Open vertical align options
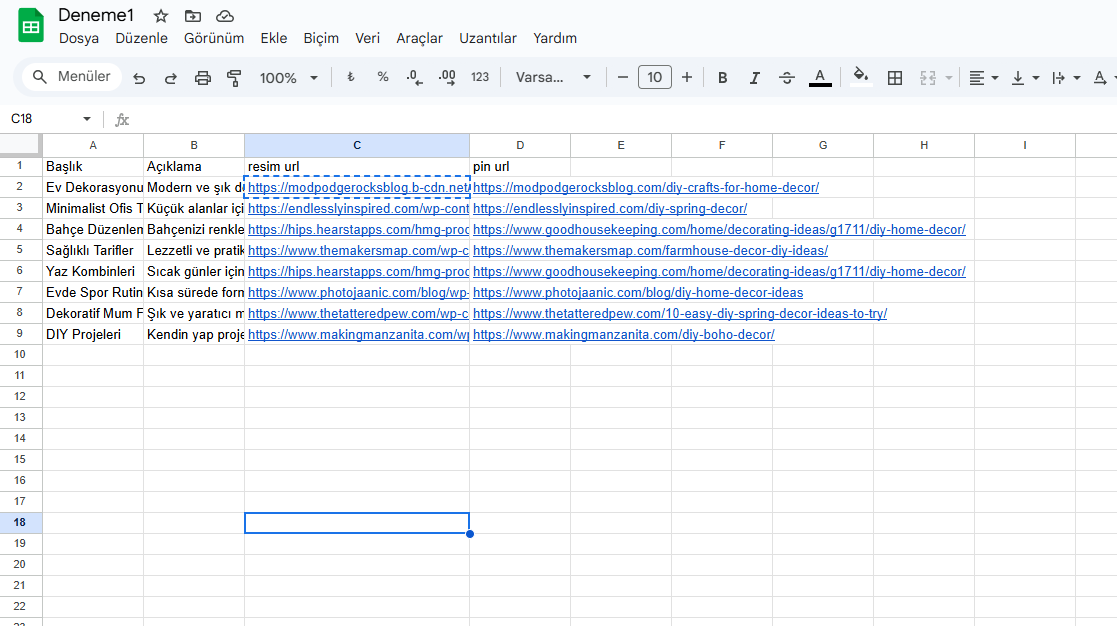The width and height of the screenshot is (1117, 626). (1025, 78)
